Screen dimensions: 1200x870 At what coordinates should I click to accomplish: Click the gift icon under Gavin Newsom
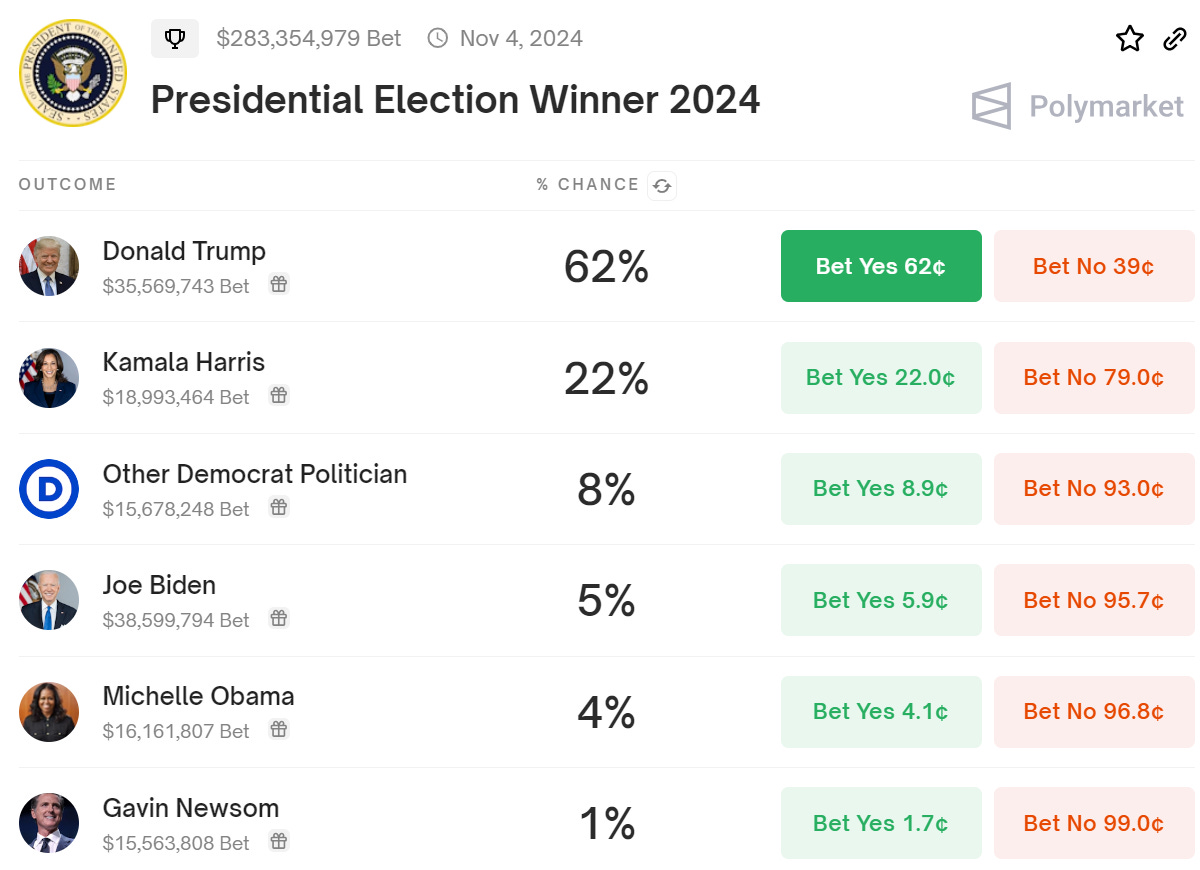coord(279,842)
